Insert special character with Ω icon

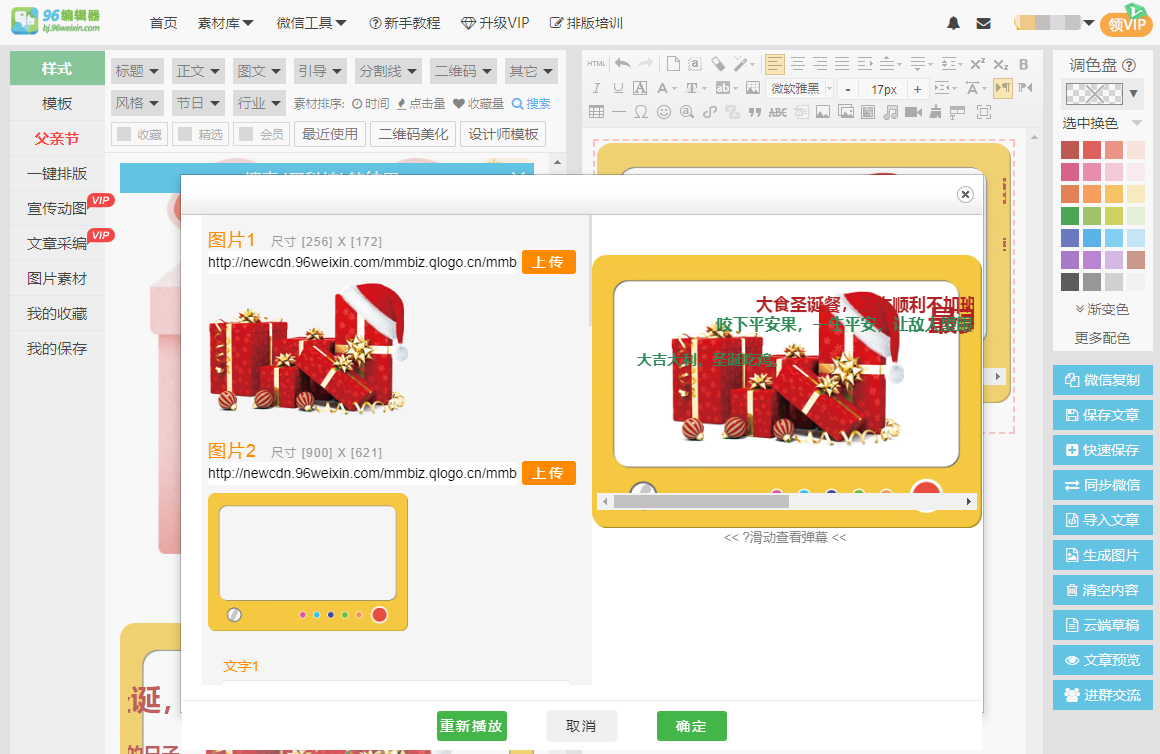click(x=641, y=112)
